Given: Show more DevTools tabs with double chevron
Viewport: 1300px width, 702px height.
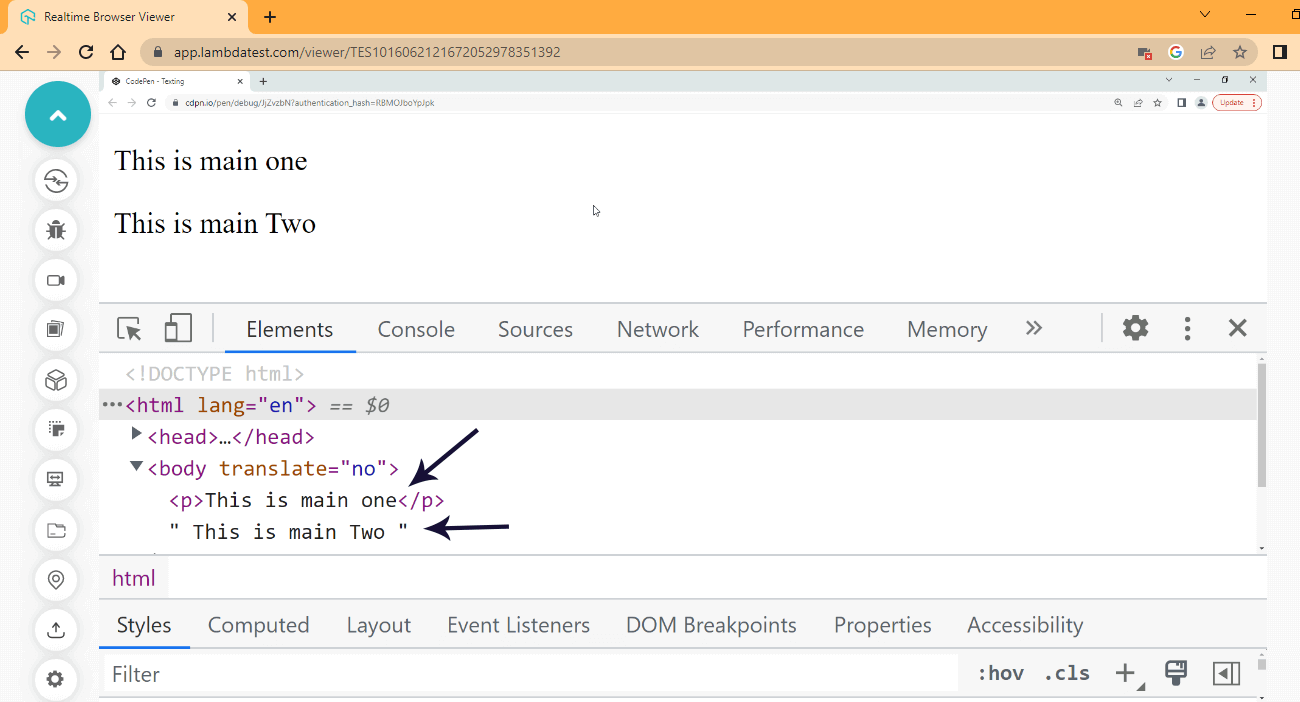Looking at the screenshot, I should point(1034,328).
